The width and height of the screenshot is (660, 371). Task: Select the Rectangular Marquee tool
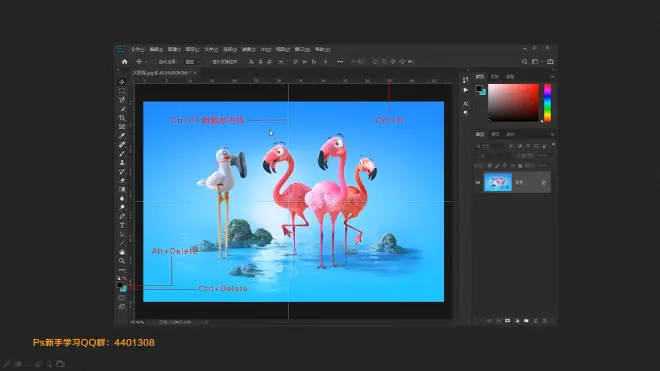tap(122, 91)
